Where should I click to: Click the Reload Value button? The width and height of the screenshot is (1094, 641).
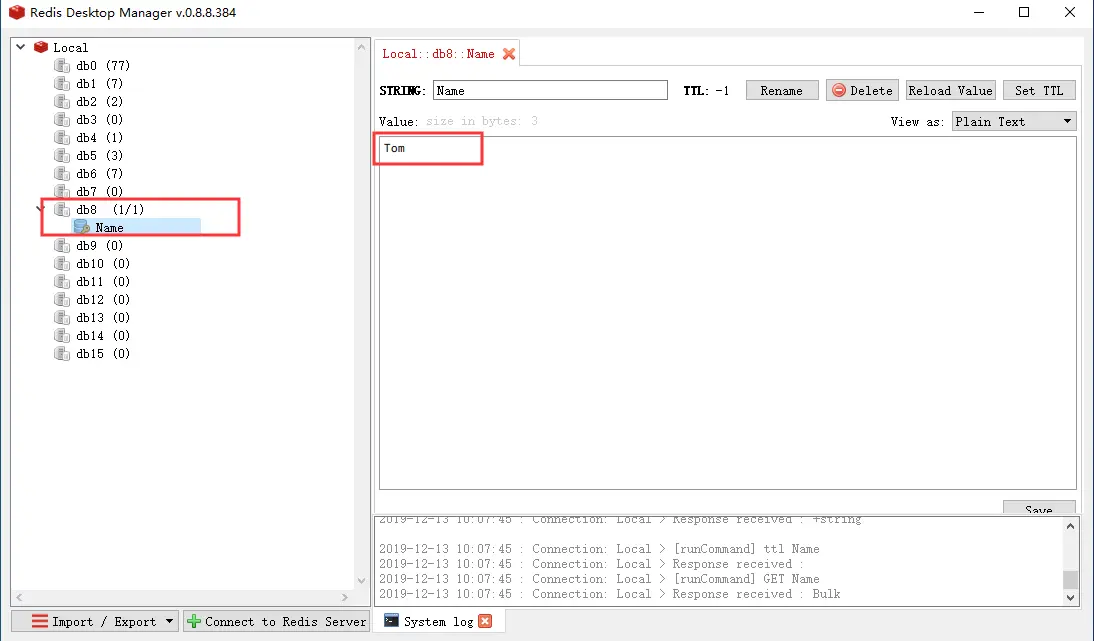pos(950,91)
